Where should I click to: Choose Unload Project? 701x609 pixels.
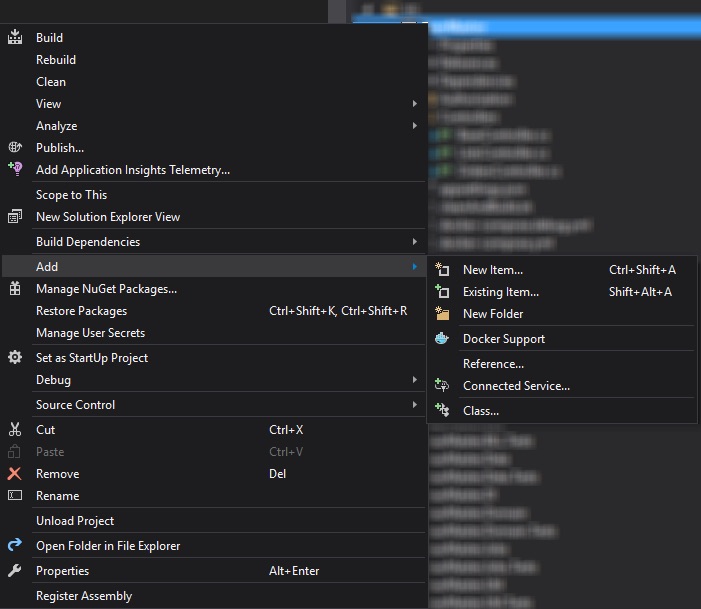pyautogui.click(x=214, y=520)
